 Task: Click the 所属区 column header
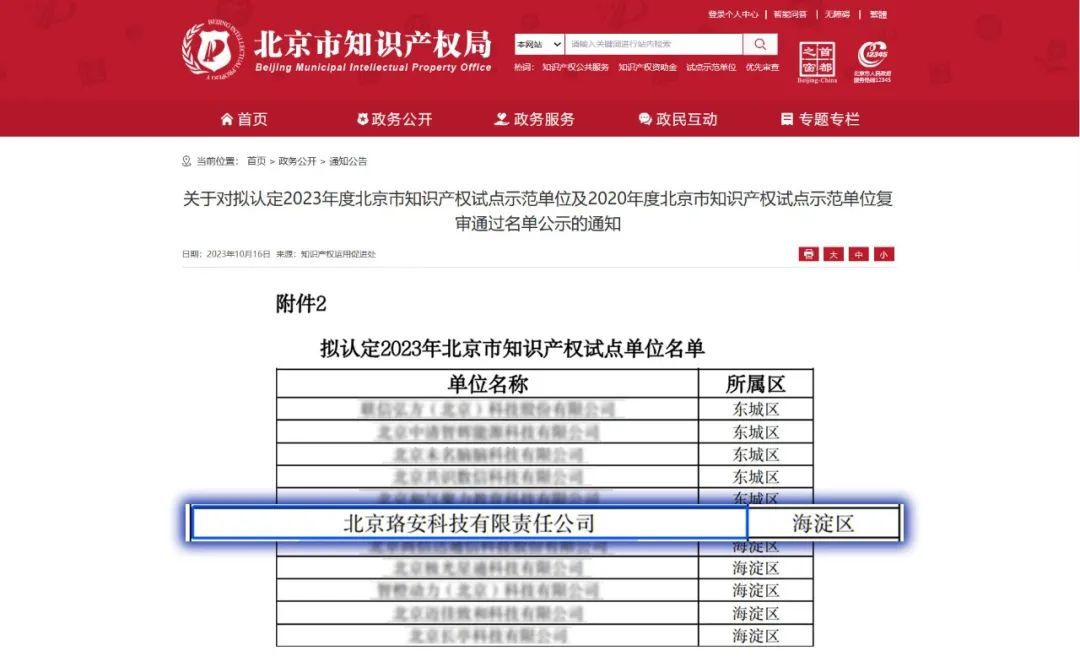[756, 384]
